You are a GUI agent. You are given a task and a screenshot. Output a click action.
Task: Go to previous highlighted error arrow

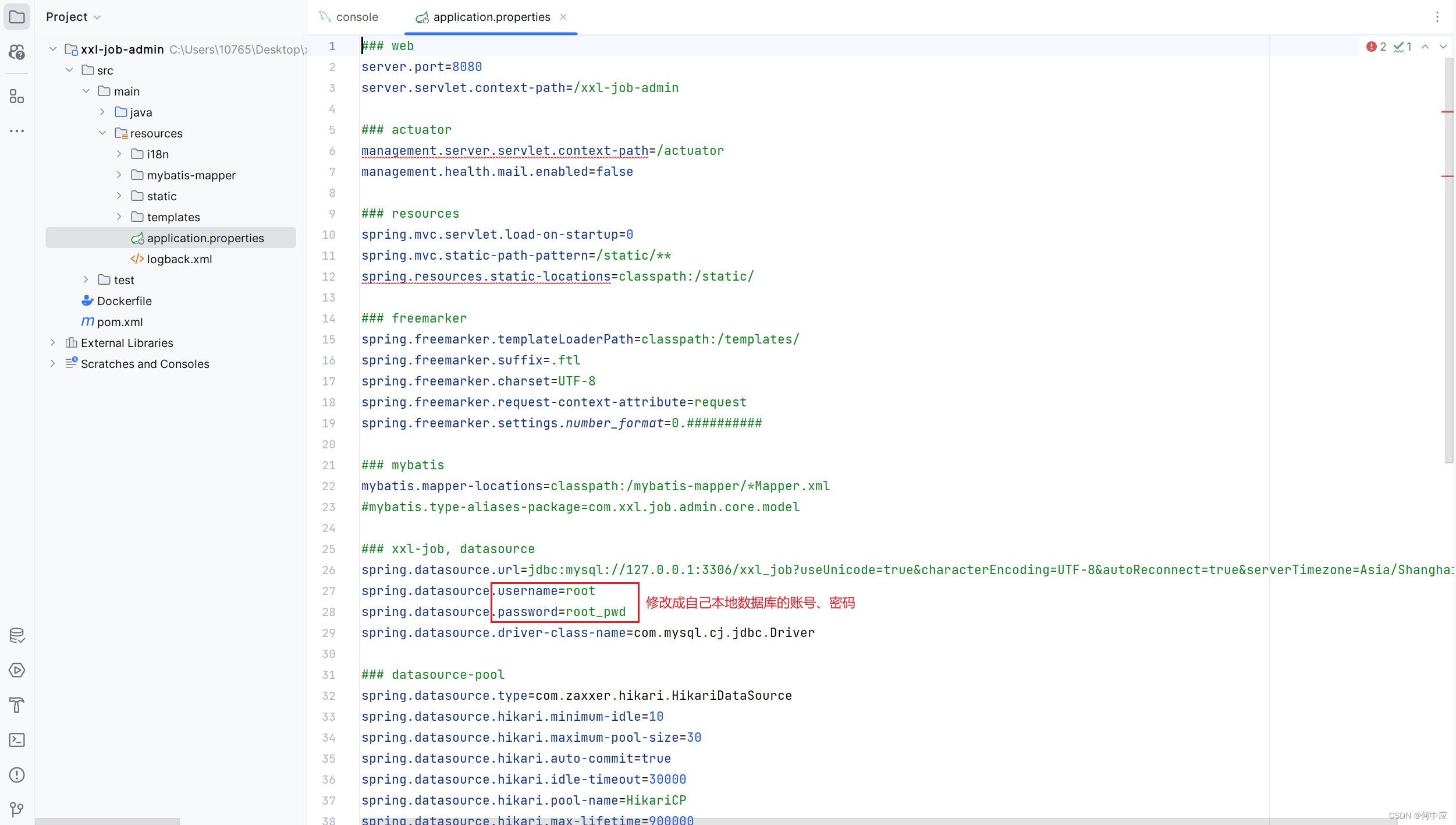1425,47
